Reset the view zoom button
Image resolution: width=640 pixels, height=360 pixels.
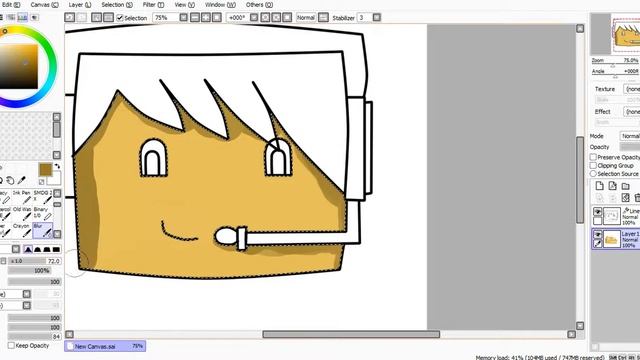click(217, 18)
